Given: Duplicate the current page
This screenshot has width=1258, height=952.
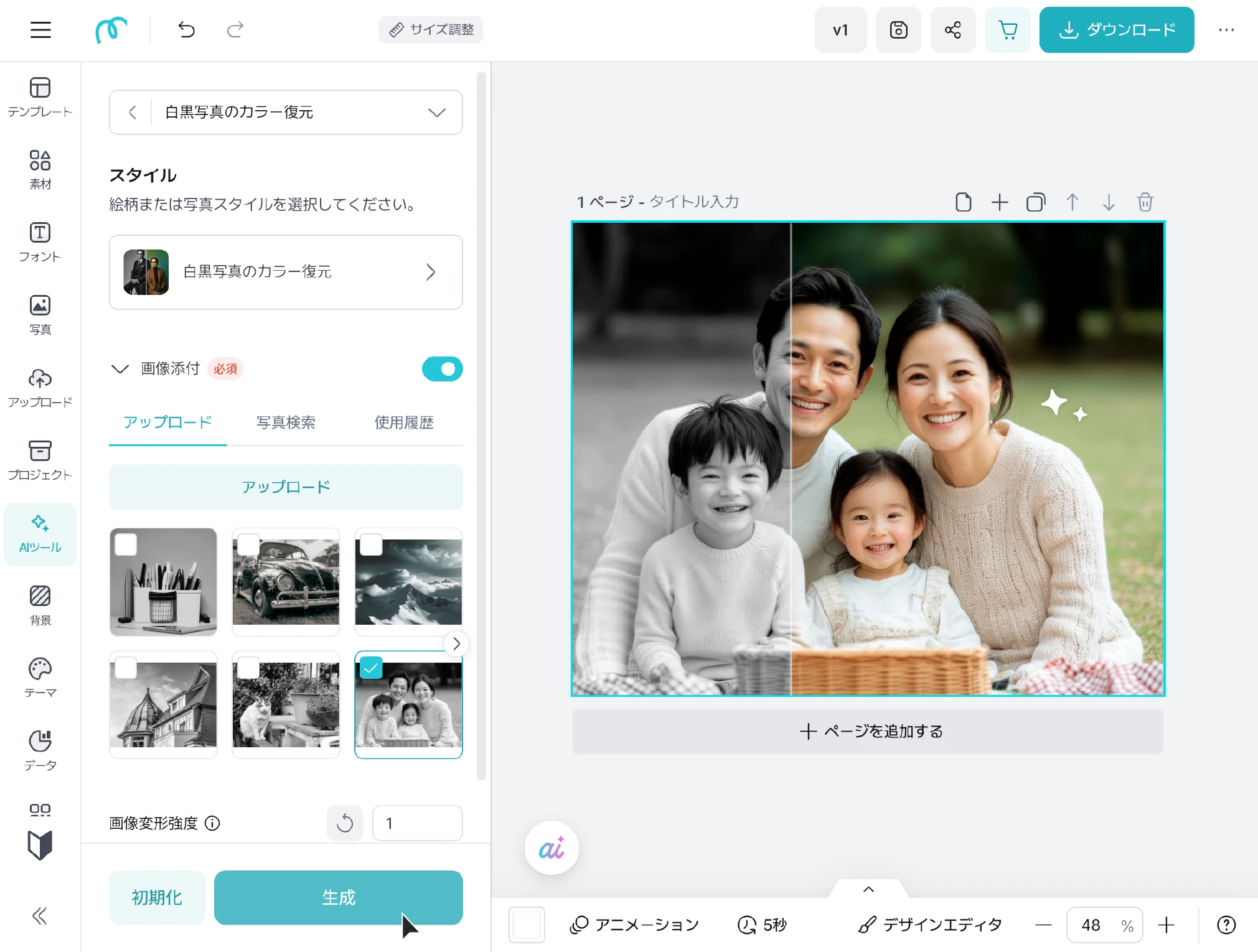Looking at the screenshot, I should coord(1036,202).
